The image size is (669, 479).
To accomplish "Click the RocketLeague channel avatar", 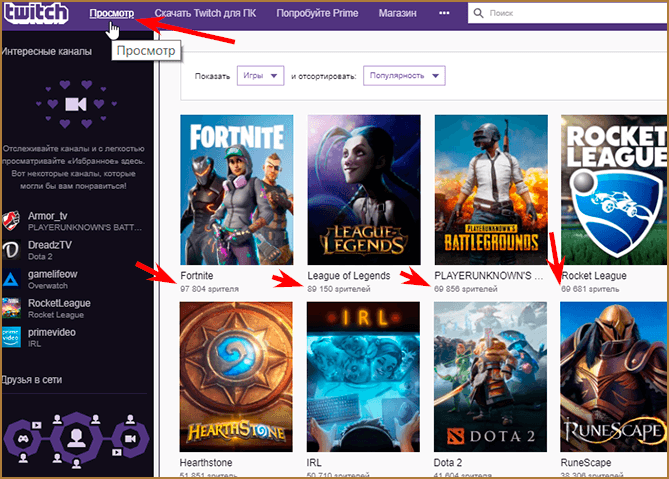I will point(11,308).
